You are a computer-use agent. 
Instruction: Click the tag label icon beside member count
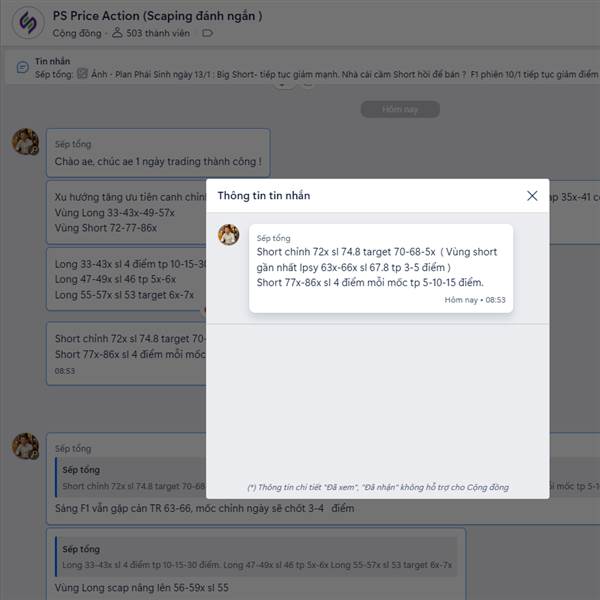[x=207, y=33]
